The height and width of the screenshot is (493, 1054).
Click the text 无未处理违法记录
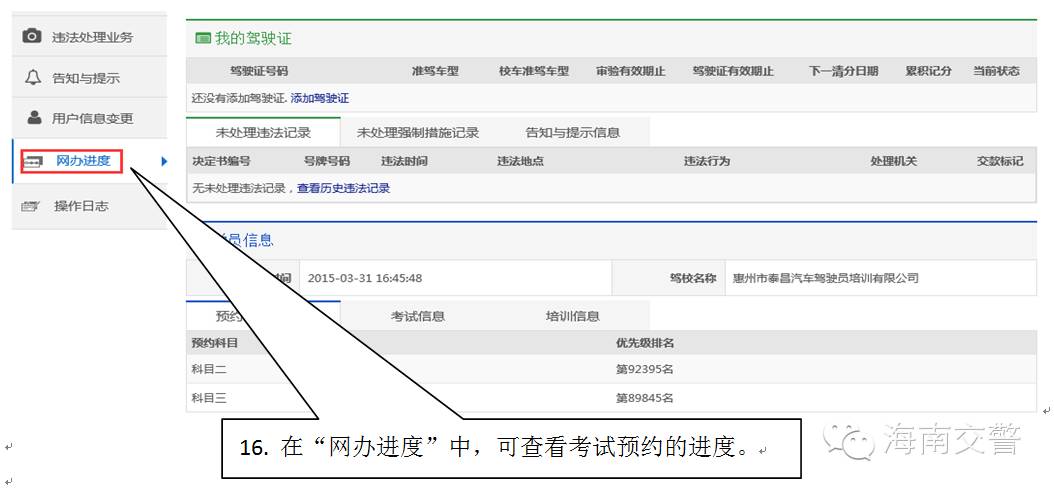(239, 188)
